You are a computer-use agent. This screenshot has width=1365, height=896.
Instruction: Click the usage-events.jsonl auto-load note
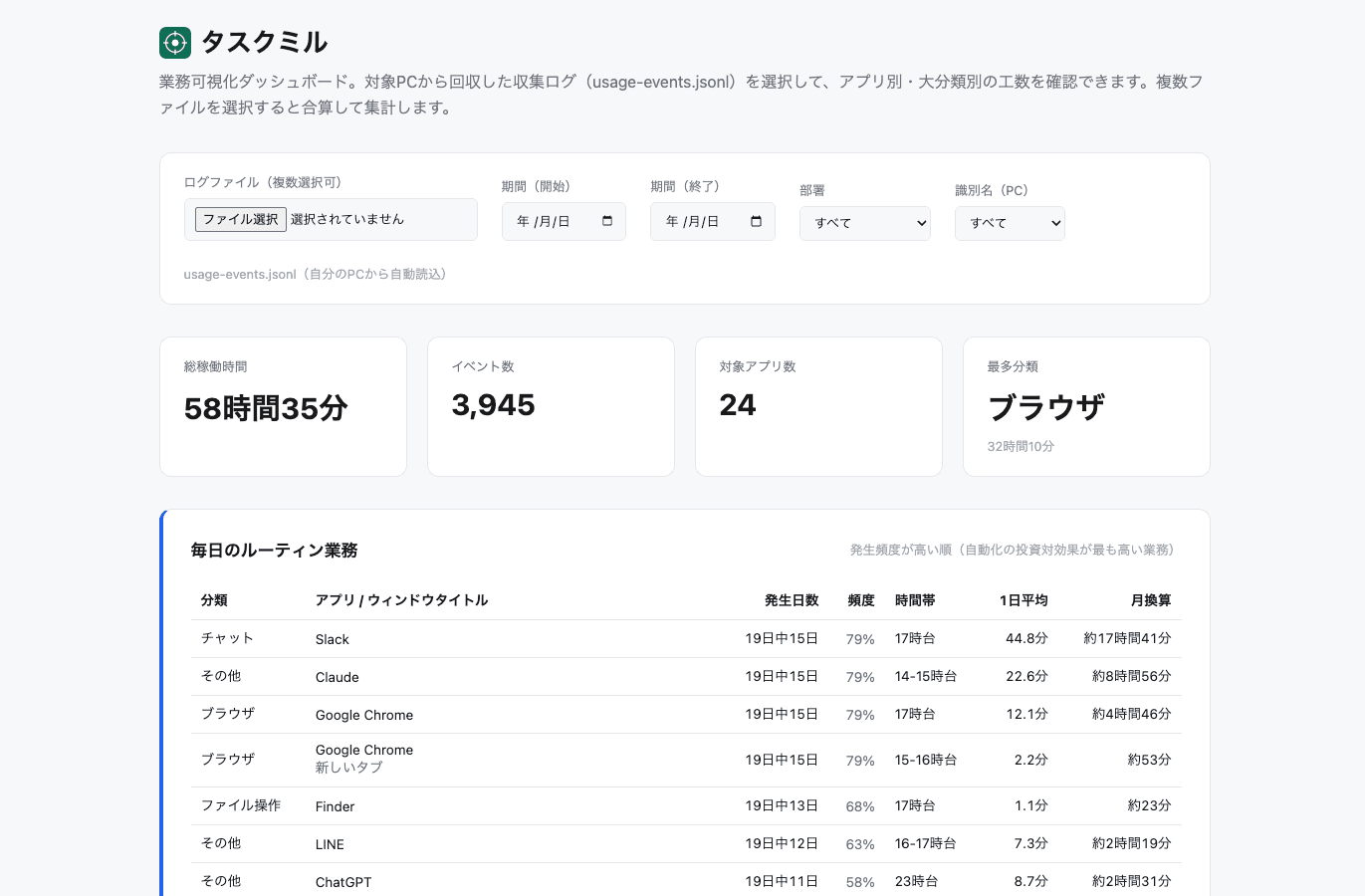[x=316, y=274]
